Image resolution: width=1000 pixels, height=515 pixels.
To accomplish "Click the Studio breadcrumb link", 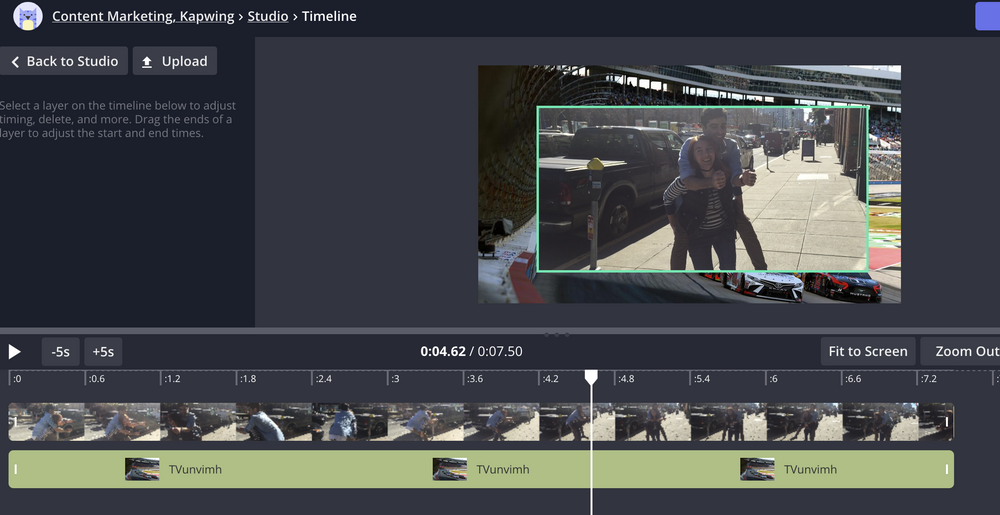I will click(267, 16).
